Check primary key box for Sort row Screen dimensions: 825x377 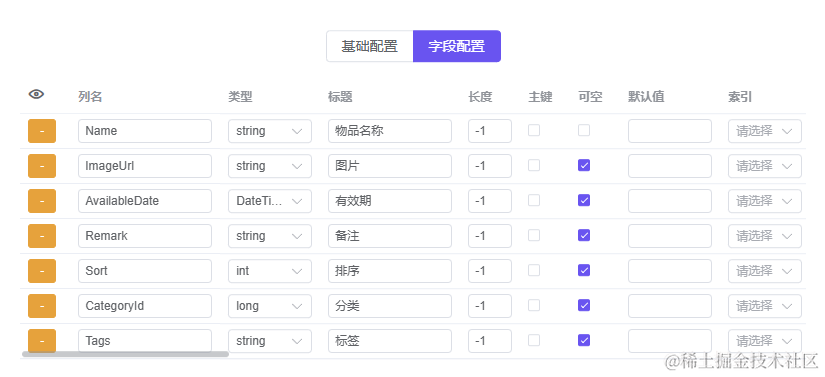[534, 270]
